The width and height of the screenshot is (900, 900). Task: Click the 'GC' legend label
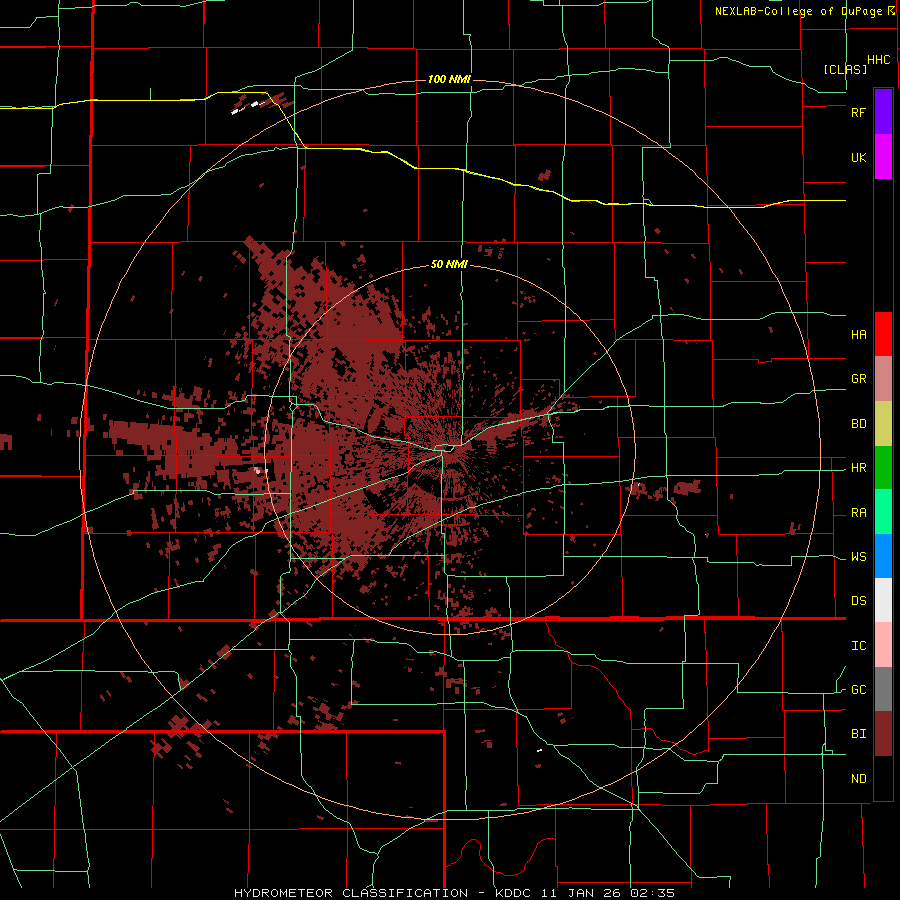(x=858, y=689)
